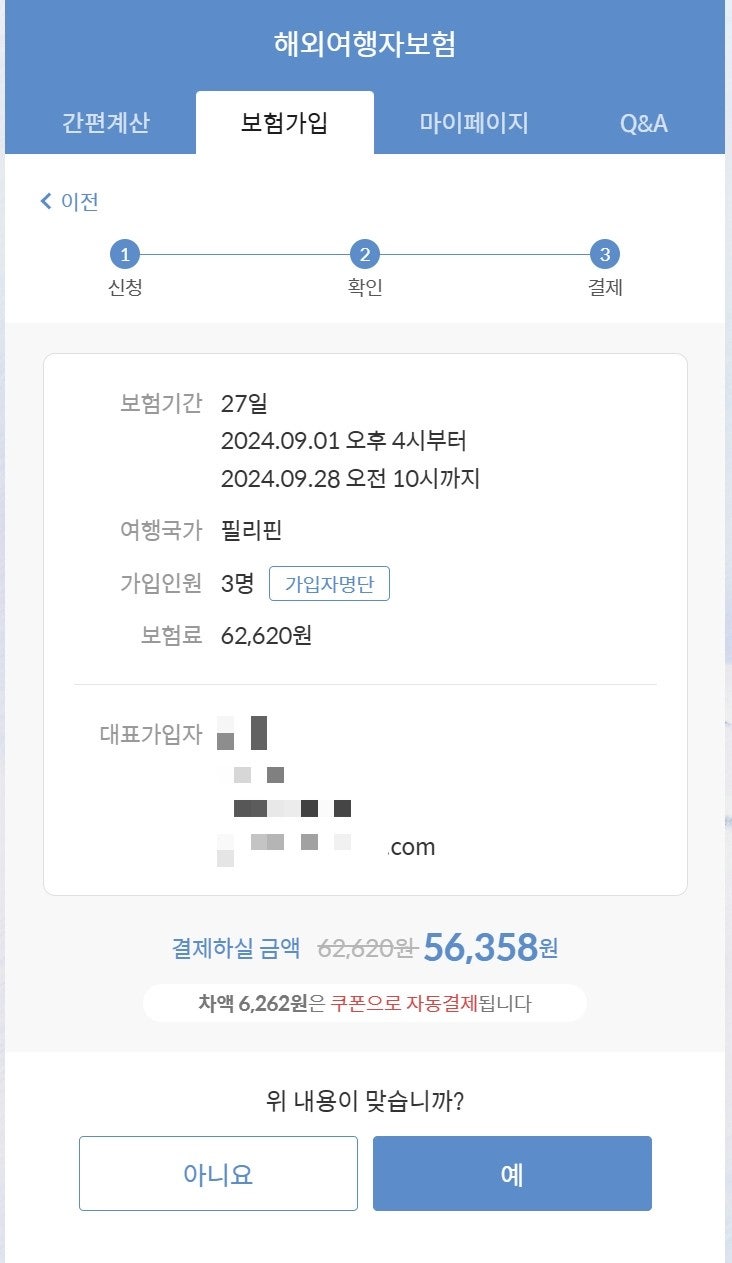Click the 필리핀 travel country value
The height and width of the screenshot is (1263, 732).
coord(251,530)
